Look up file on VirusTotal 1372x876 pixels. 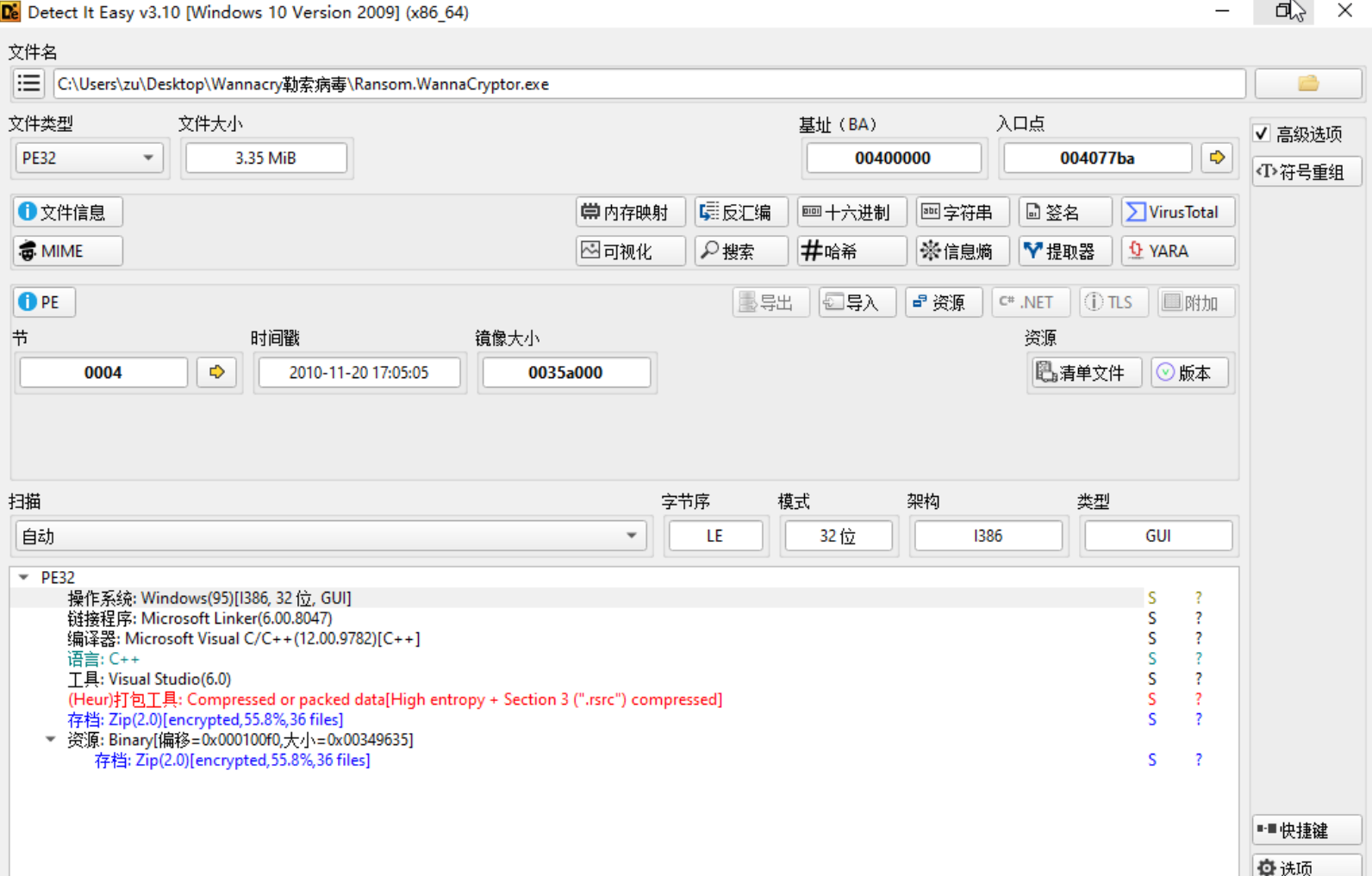point(1177,212)
